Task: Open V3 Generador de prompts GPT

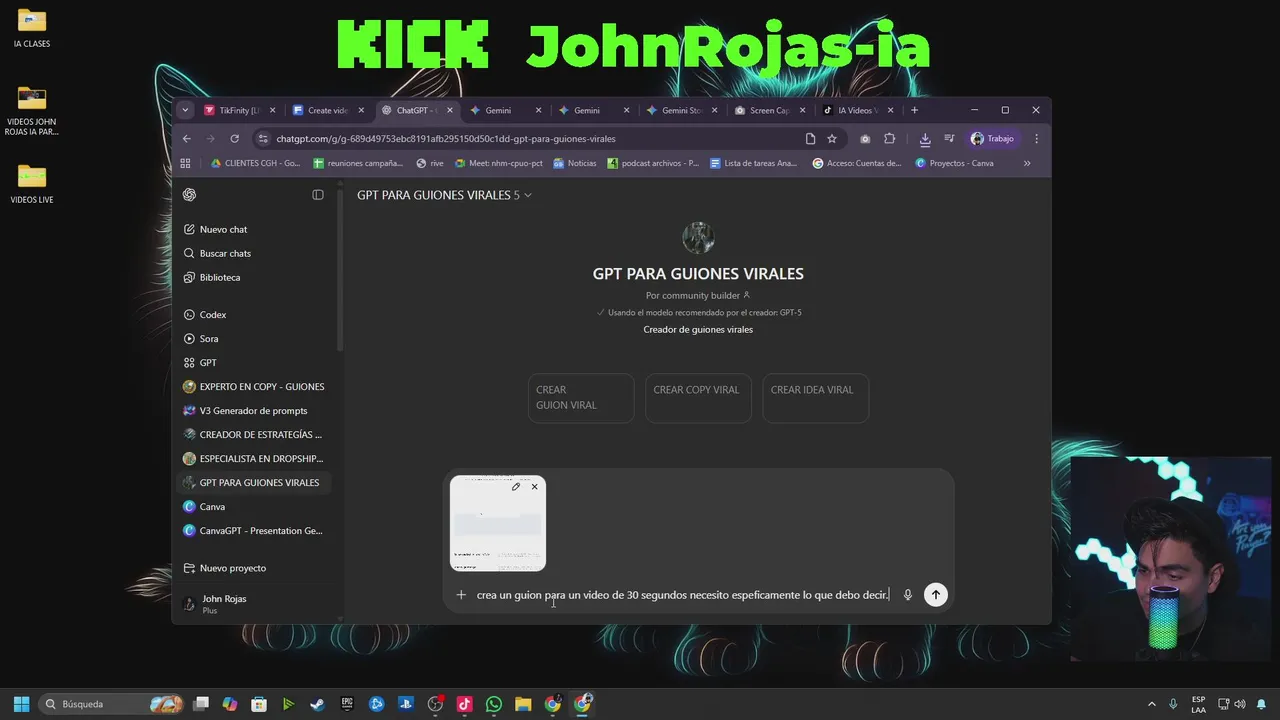Action: 255,411
